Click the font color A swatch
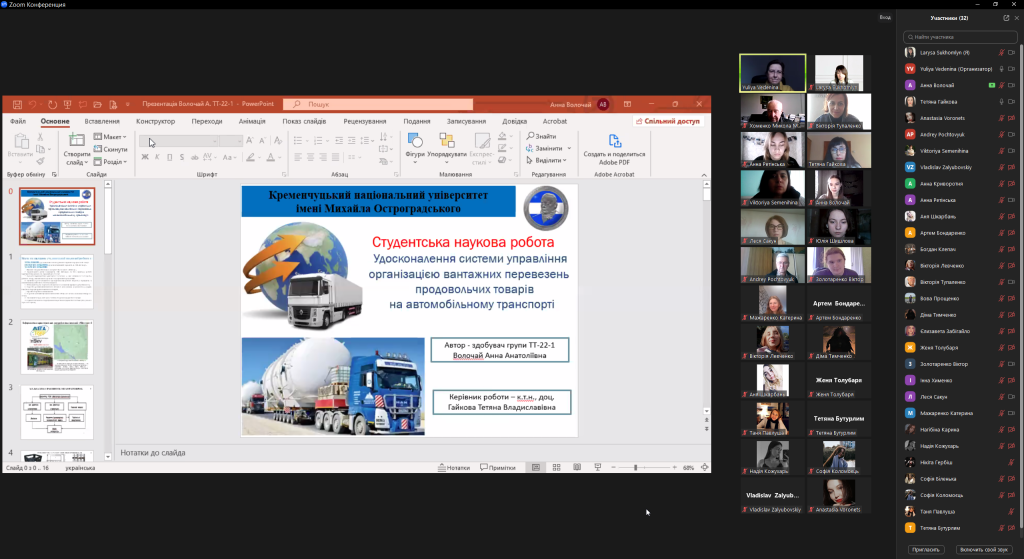This screenshot has width=1024, height=559. (x=270, y=157)
